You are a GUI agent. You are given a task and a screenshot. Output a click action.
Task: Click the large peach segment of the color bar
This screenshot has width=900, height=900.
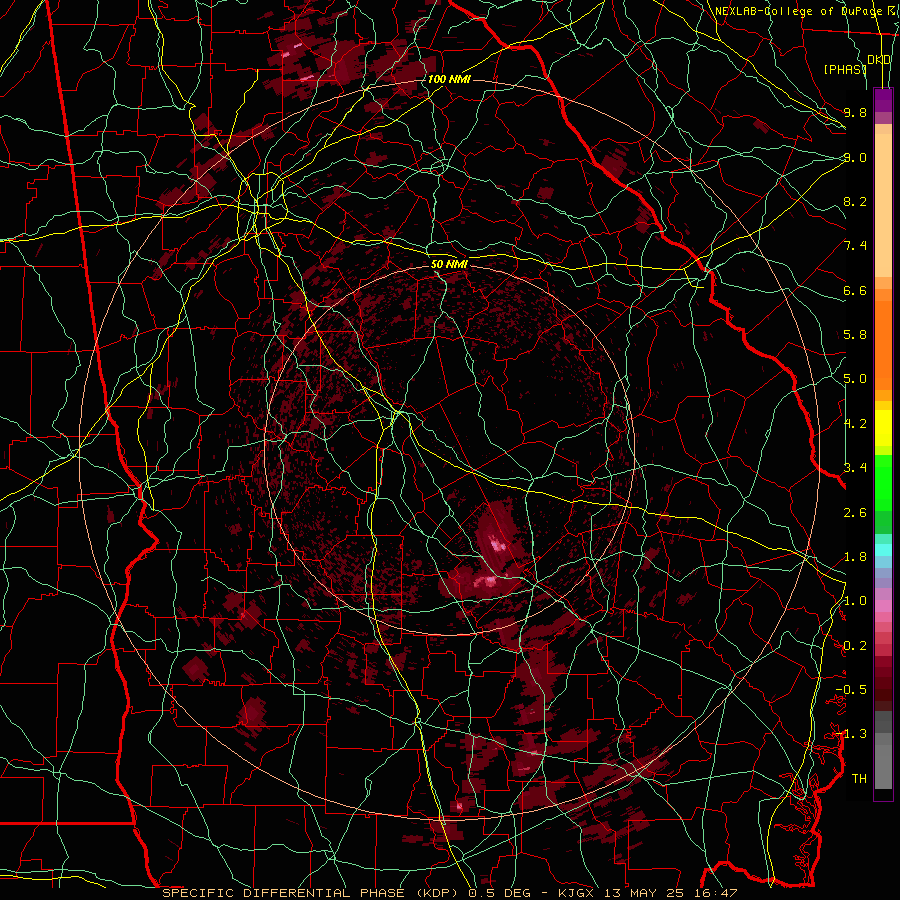pos(883,205)
